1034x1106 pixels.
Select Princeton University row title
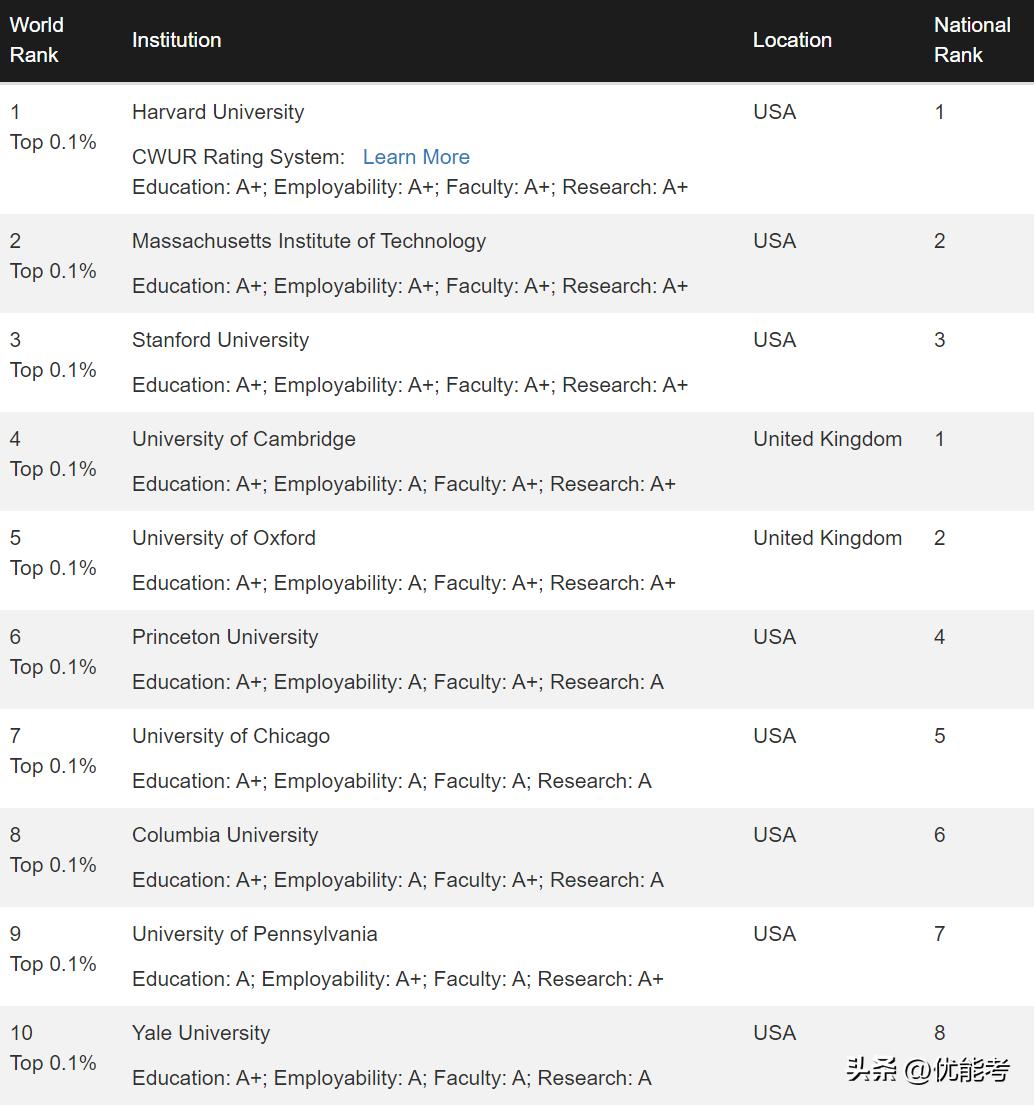tap(225, 637)
